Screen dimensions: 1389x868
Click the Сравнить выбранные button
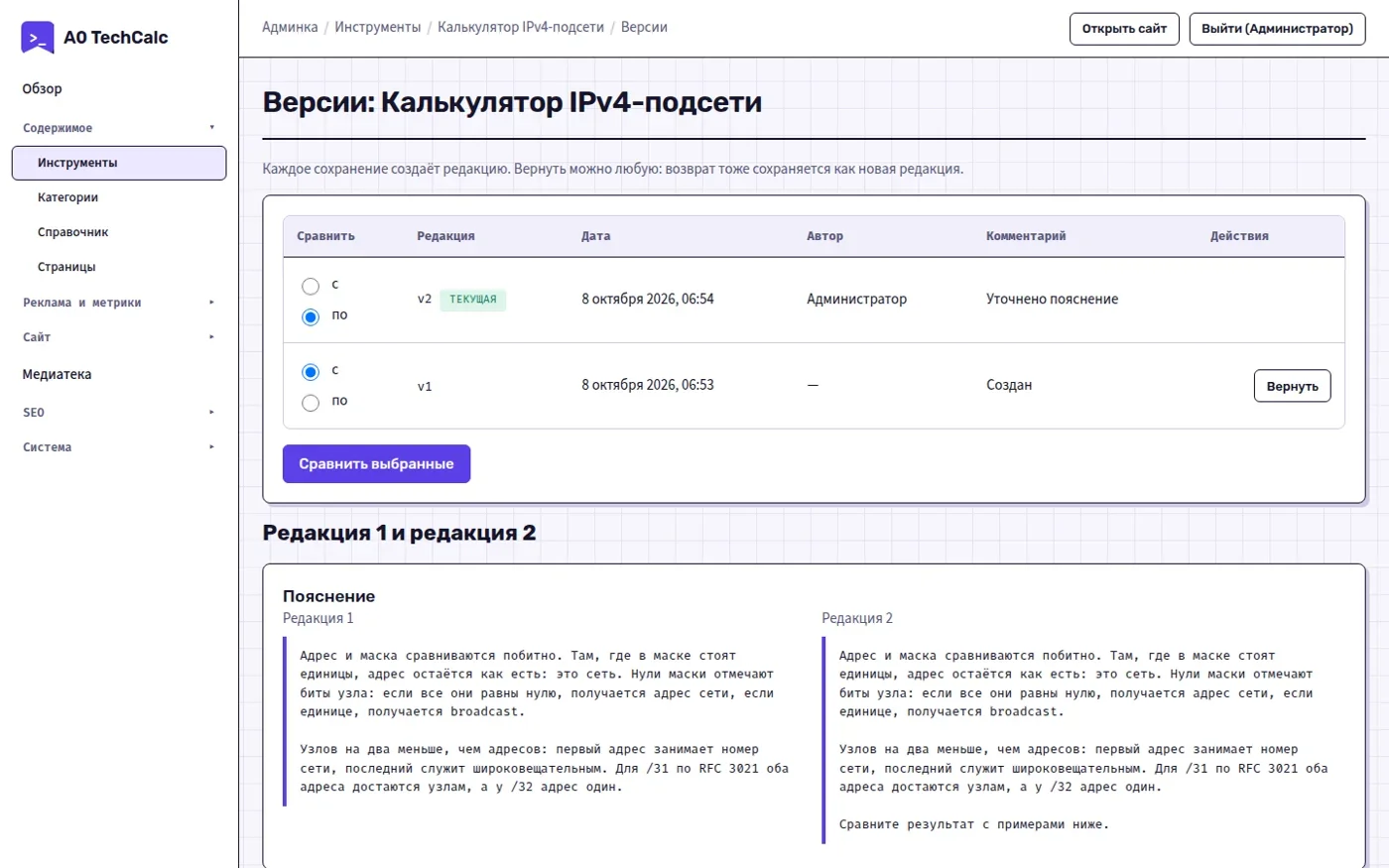click(x=376, y=463)
